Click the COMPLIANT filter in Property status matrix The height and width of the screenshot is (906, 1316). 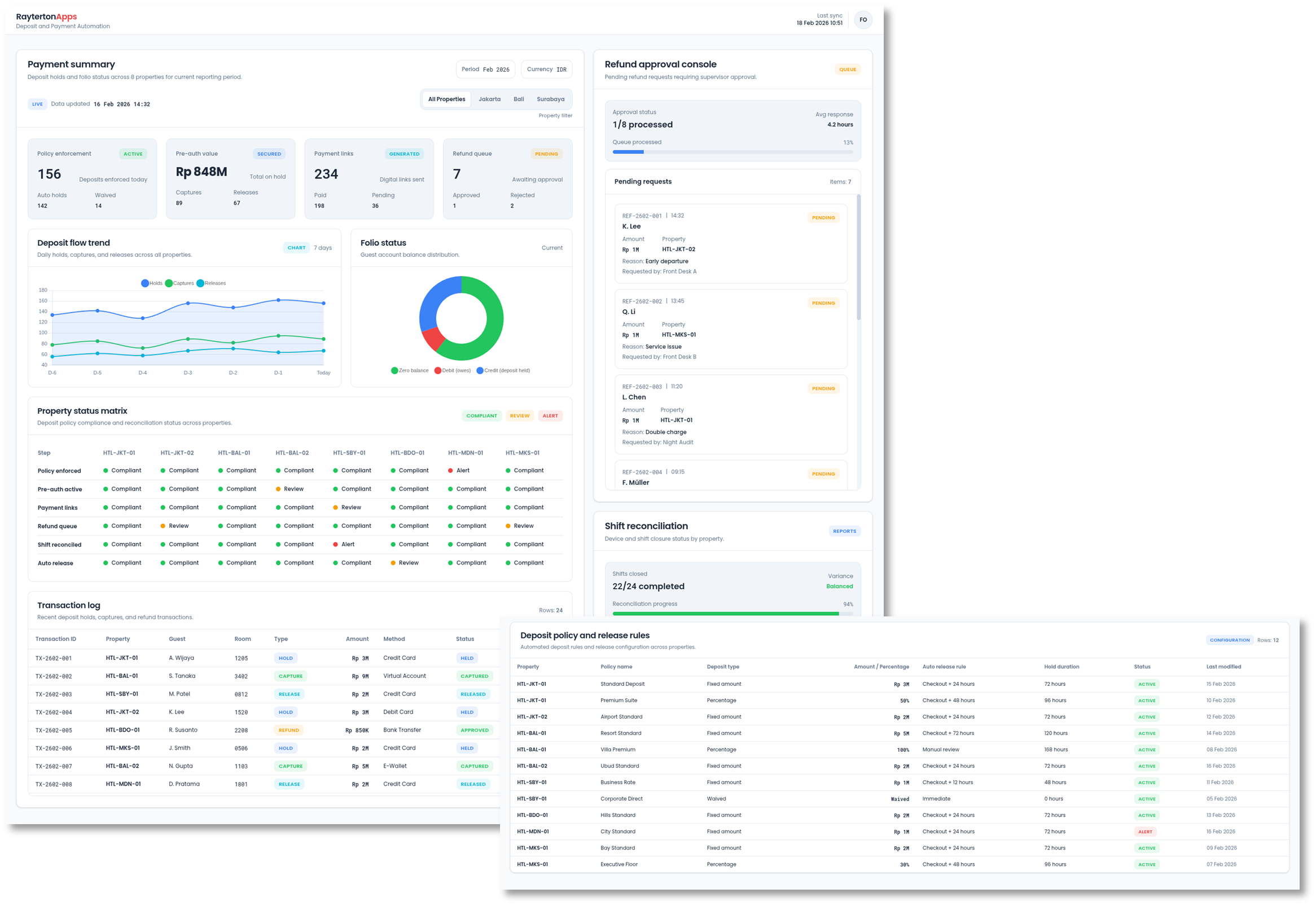tap(482, 415)
